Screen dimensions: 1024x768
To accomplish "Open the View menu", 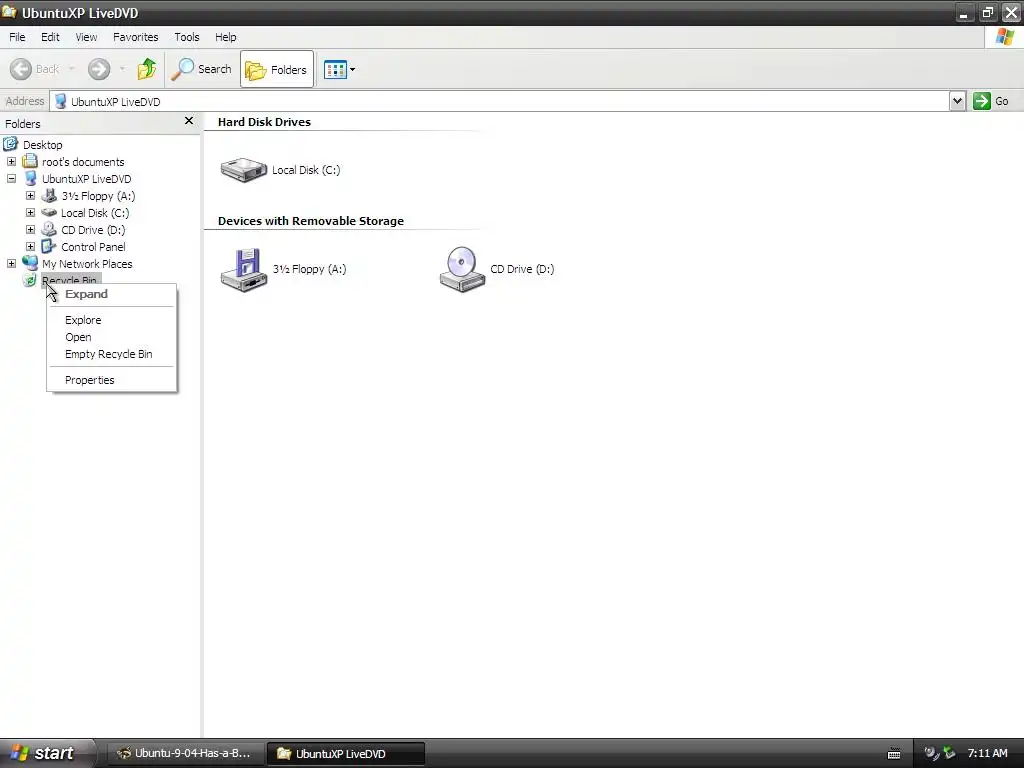I will point(86,37).
